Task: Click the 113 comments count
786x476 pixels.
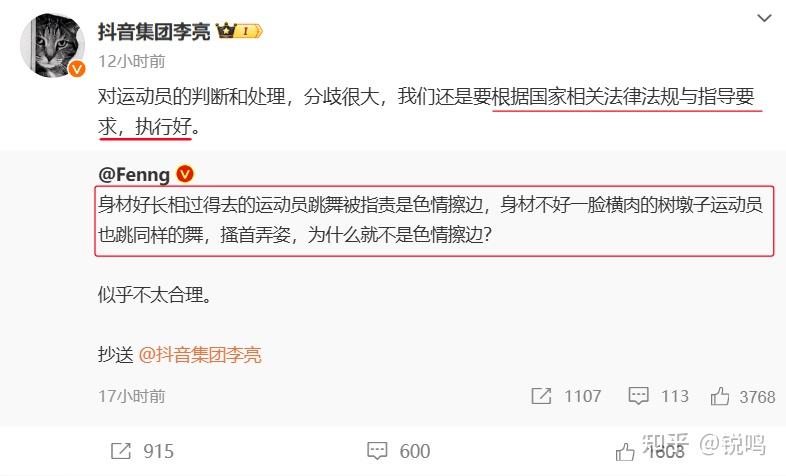Action: [675, 396]
